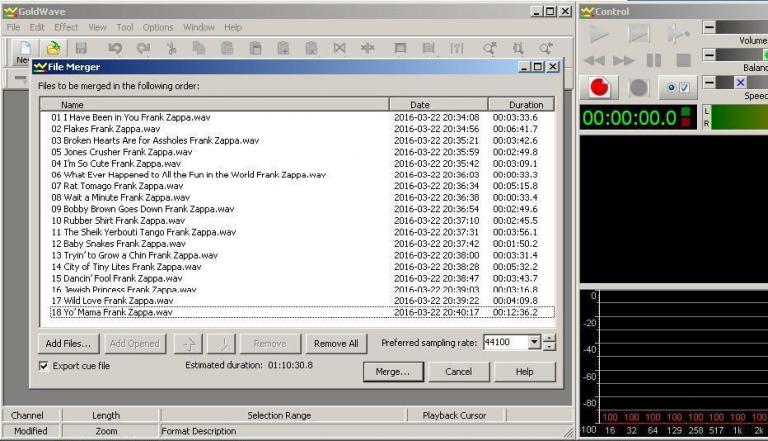Viewport: 768px width, 441px height.
Task: Click the Undo icon in main toolbar
Action: (114, 48)
